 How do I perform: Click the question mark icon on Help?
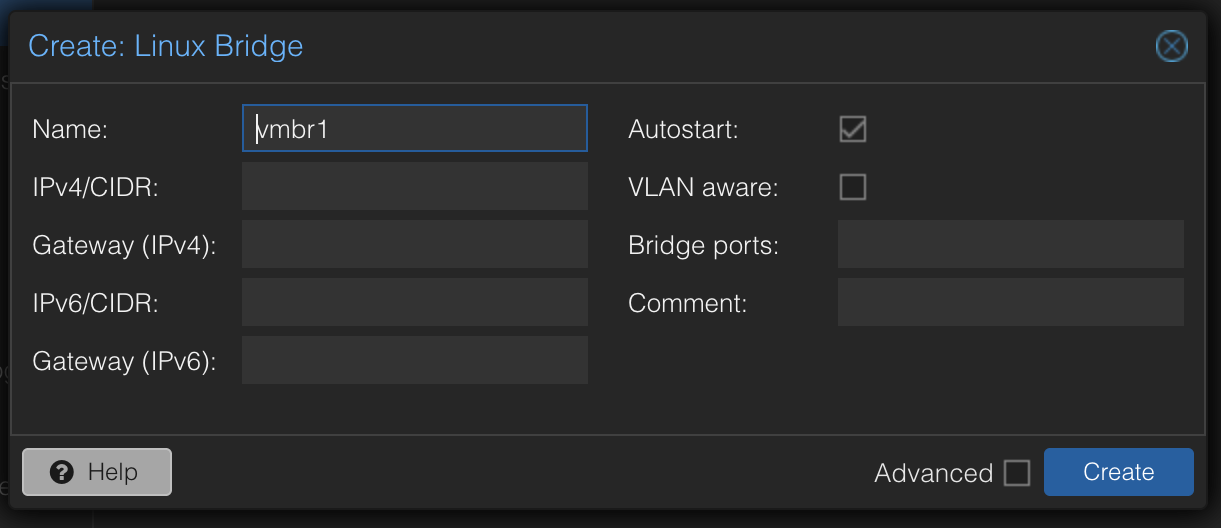point(62,472)
